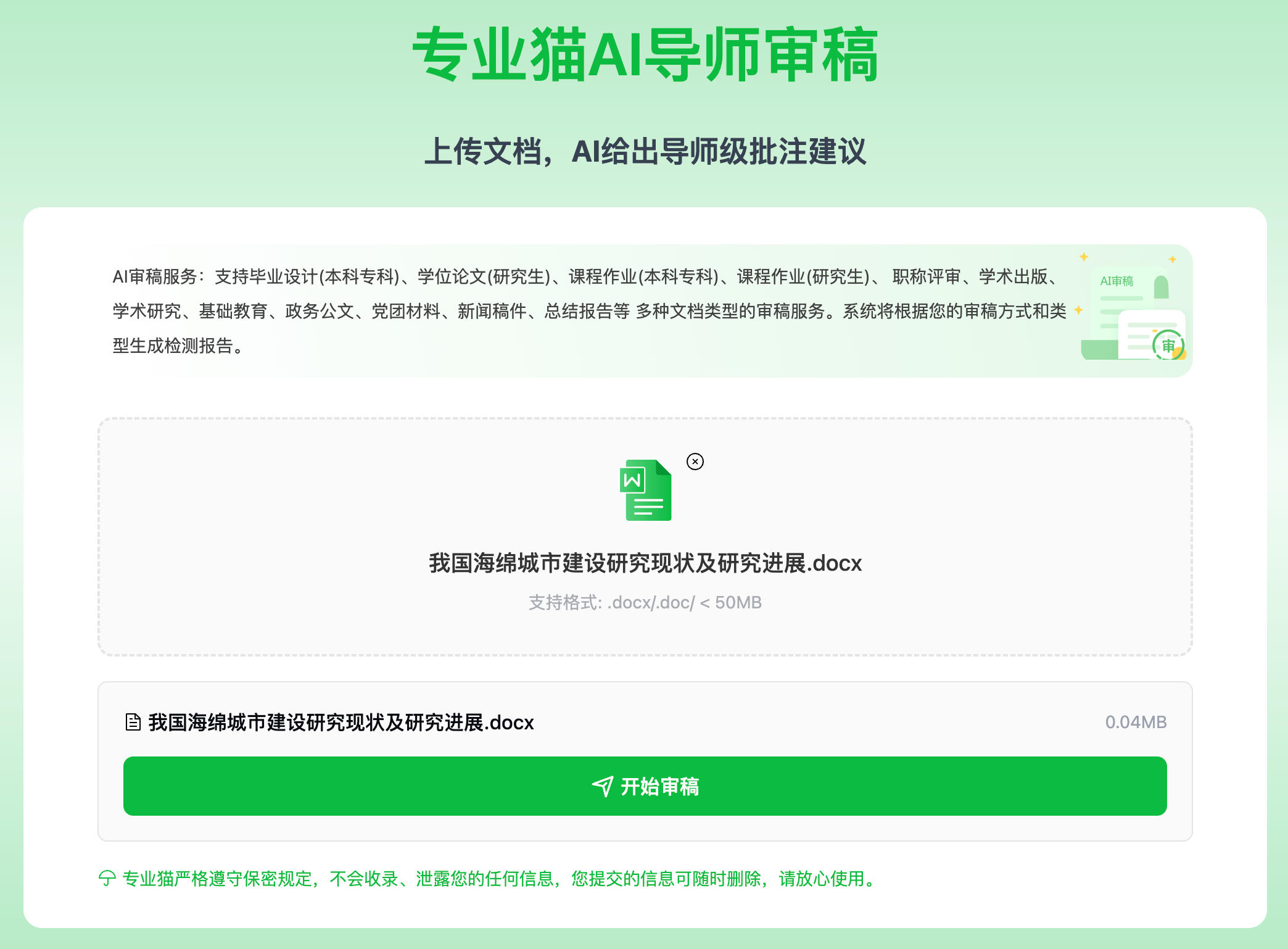Click the 上传文档 subtitle heading
The height and width of the screenshot is (949, 1288).
(645, 152)
